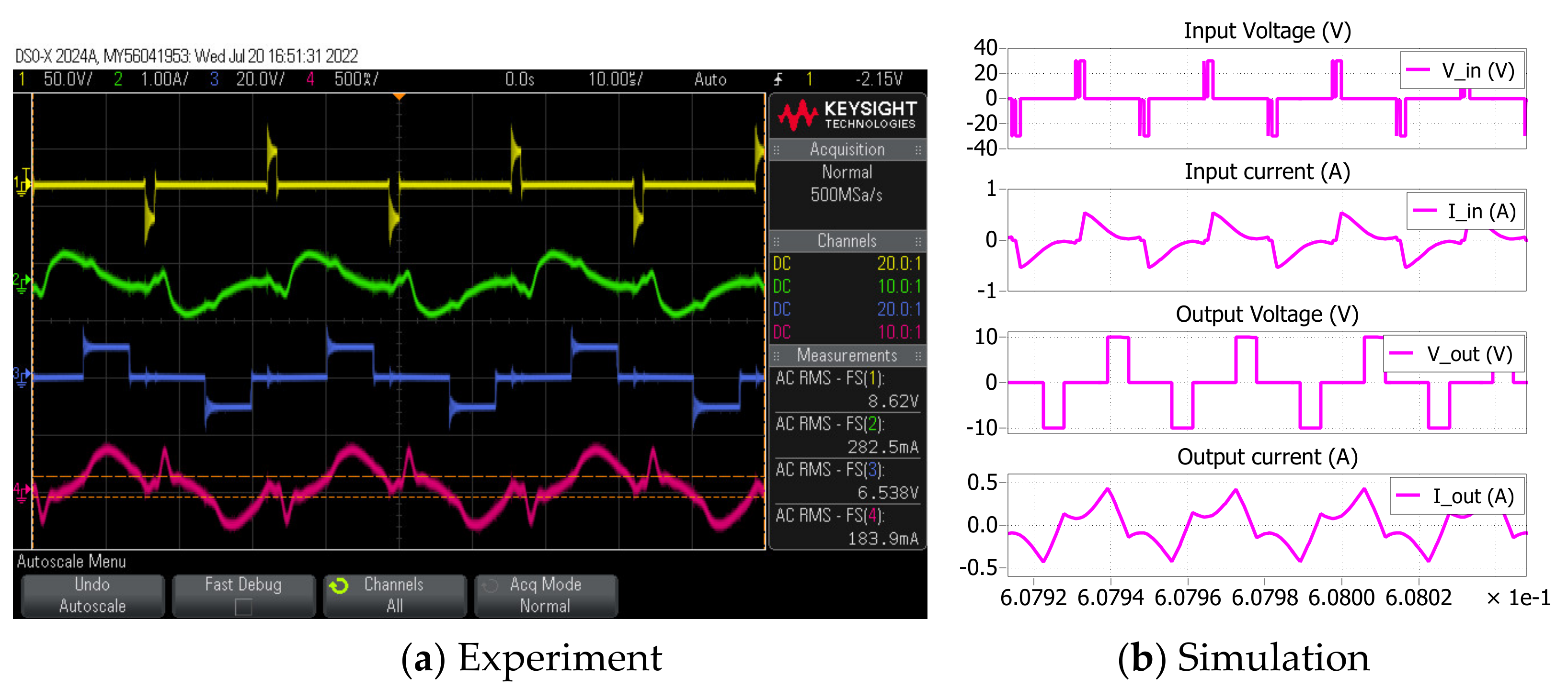Click the Acq Mode circular icon
The image size is (1568, 688).
(x=490, y=586)
